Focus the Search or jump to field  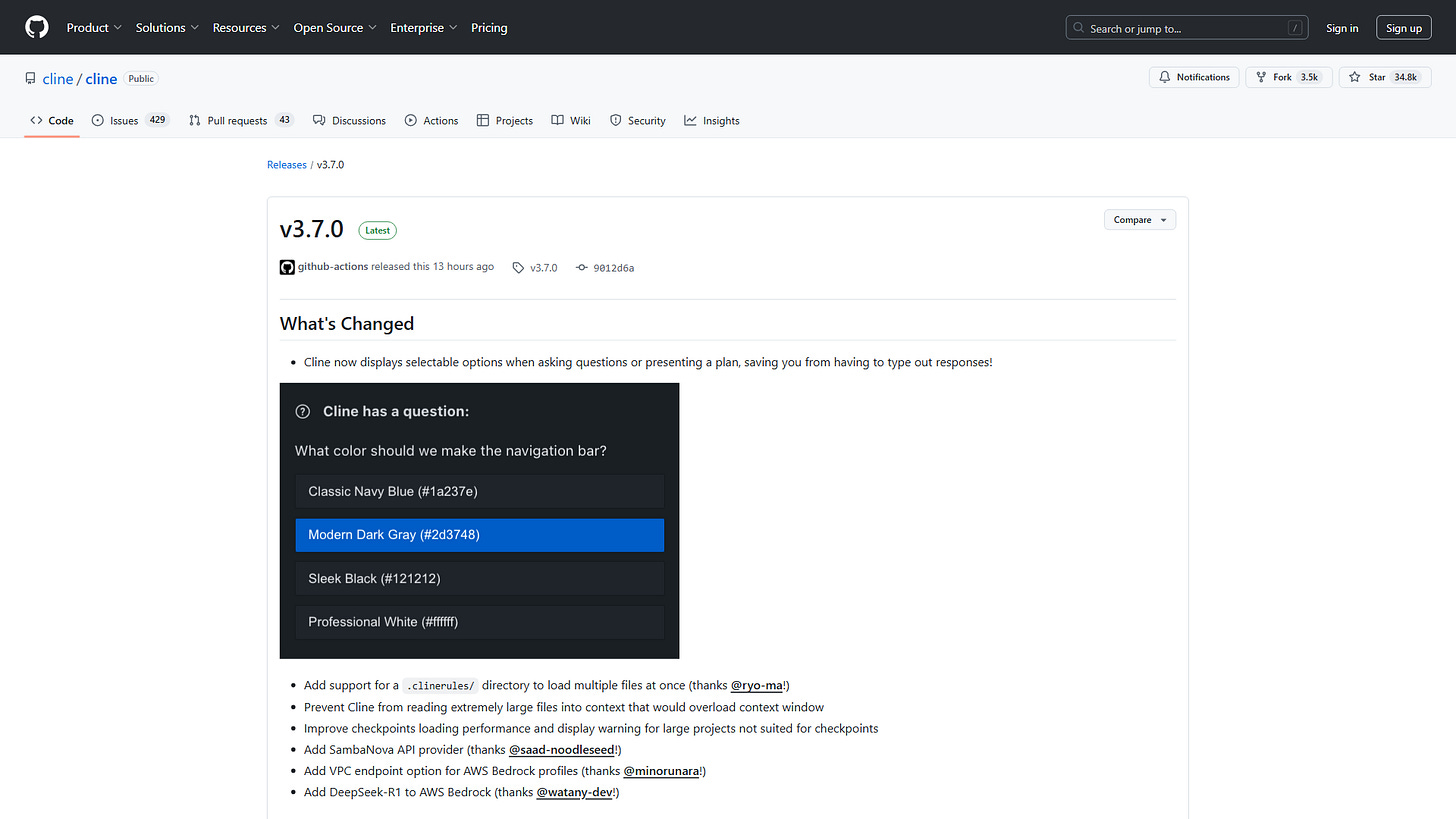[x=1187, y=28]
